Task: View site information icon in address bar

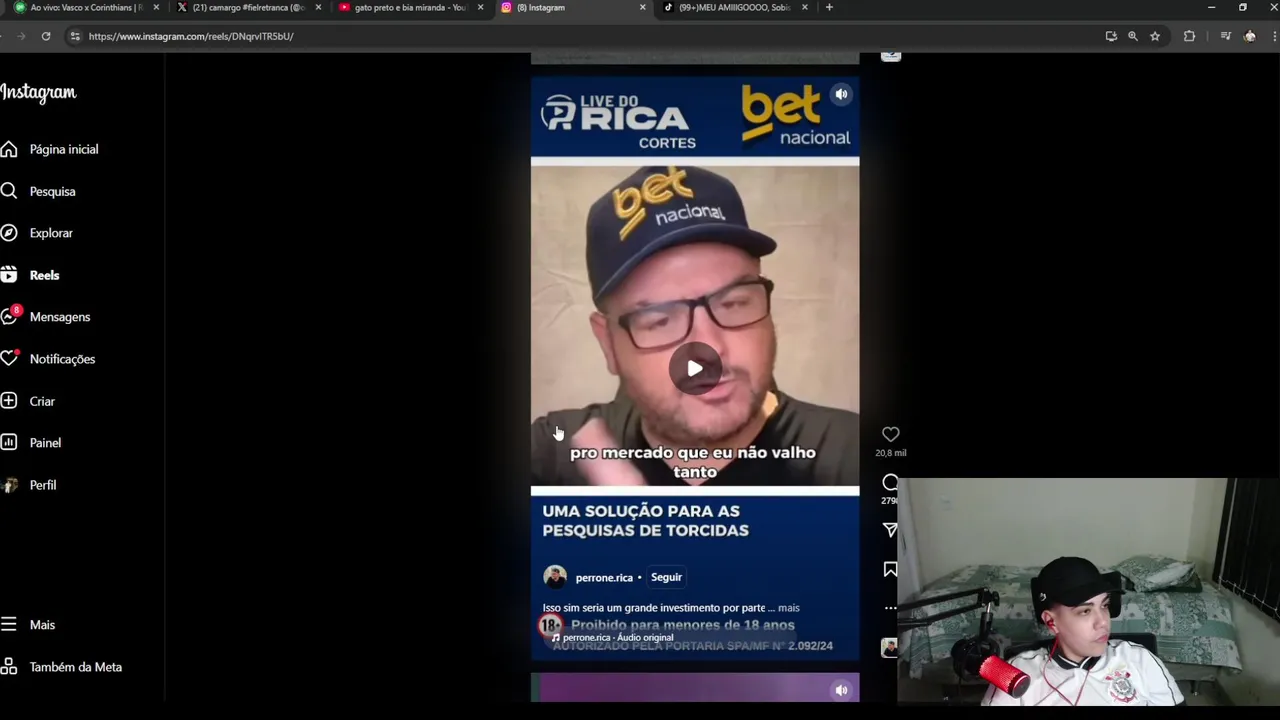Action: point(75,36)
